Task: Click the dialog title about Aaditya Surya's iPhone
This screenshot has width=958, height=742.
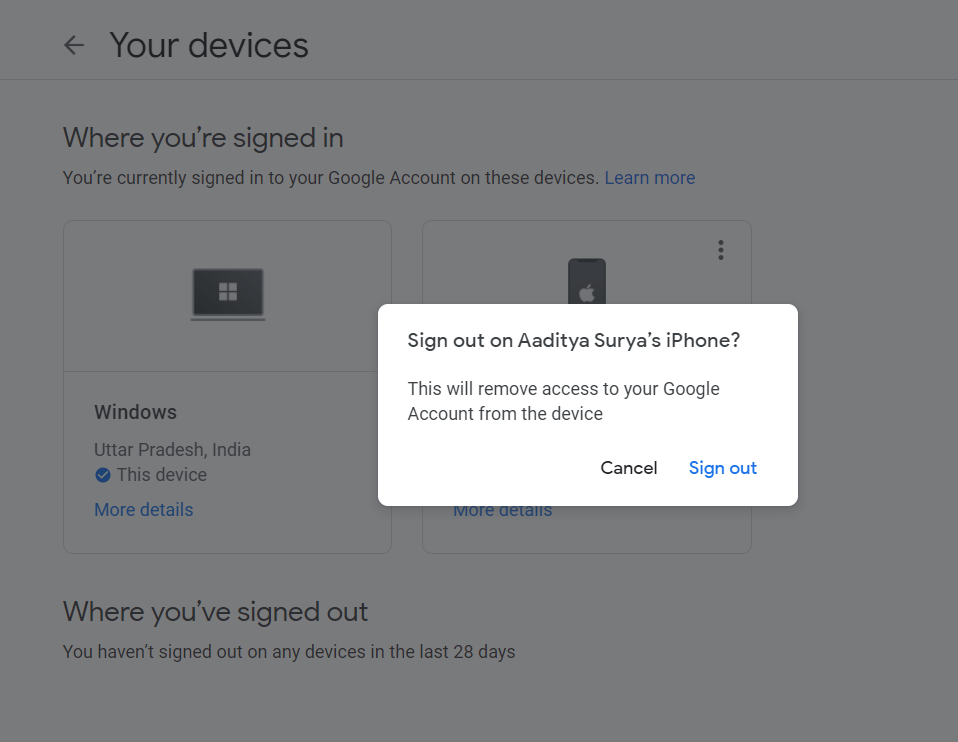Action: (574, 340)
